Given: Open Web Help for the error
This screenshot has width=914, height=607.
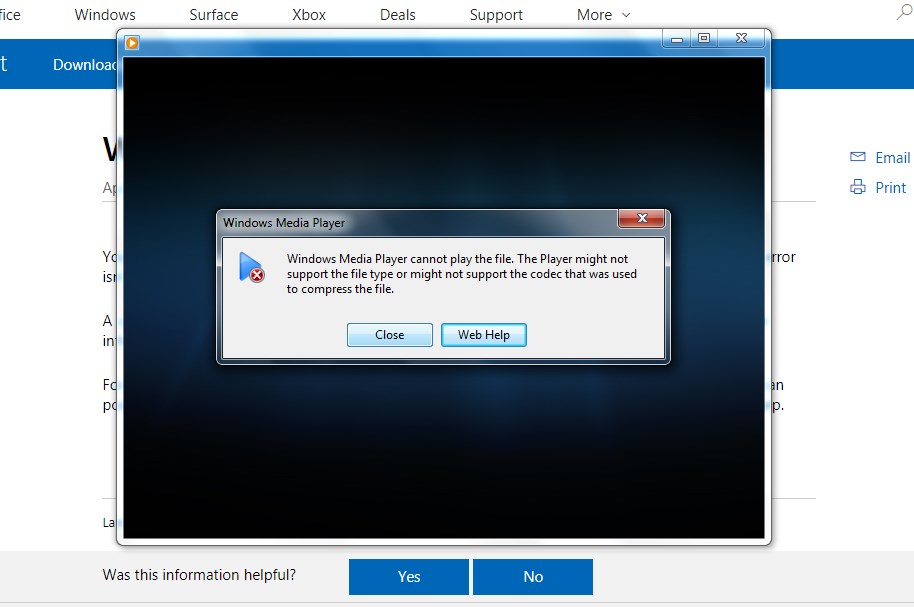Looking at the screenshot, I should coord(483,335).
